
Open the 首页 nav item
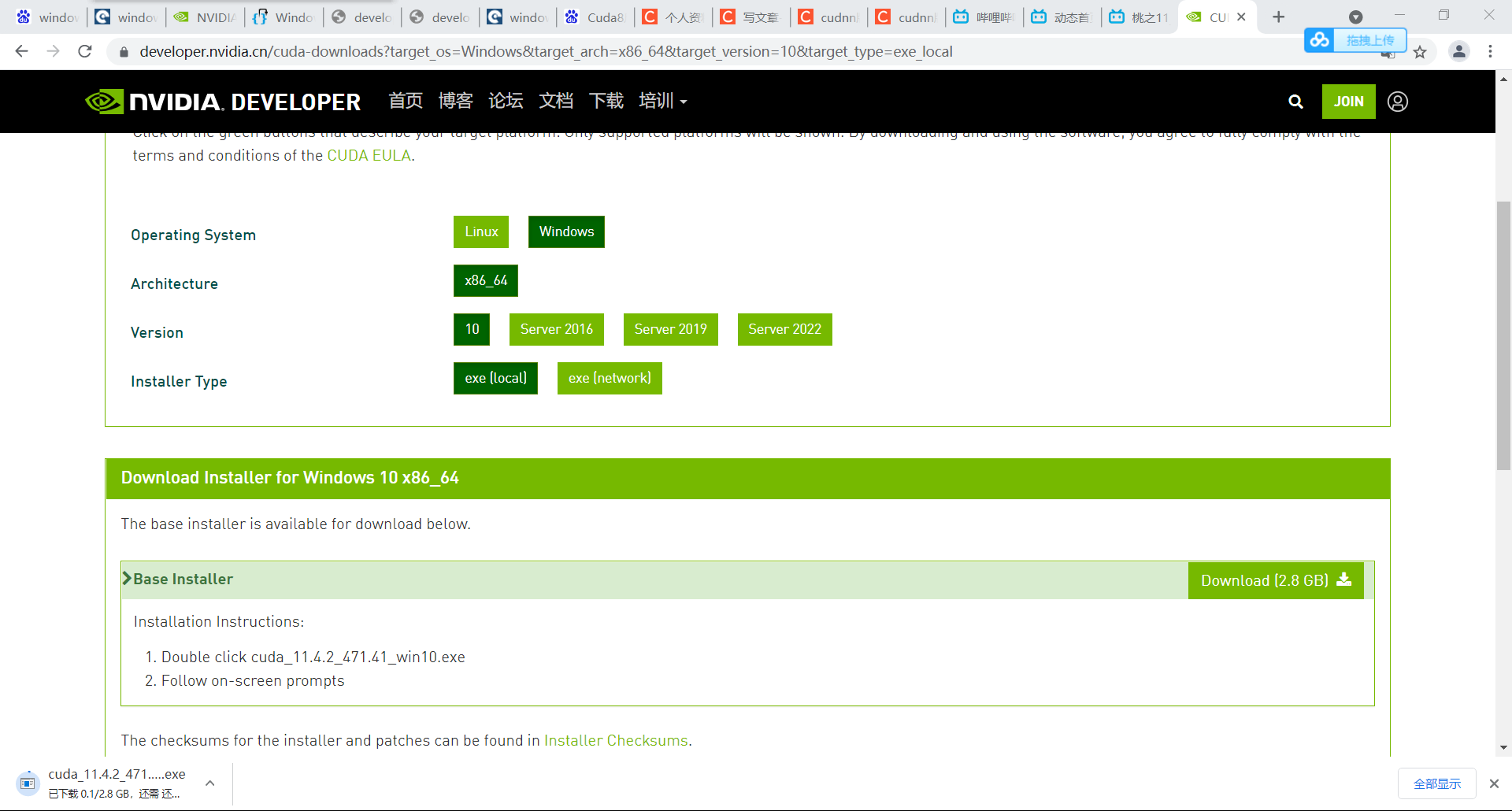tap(406, 101)
